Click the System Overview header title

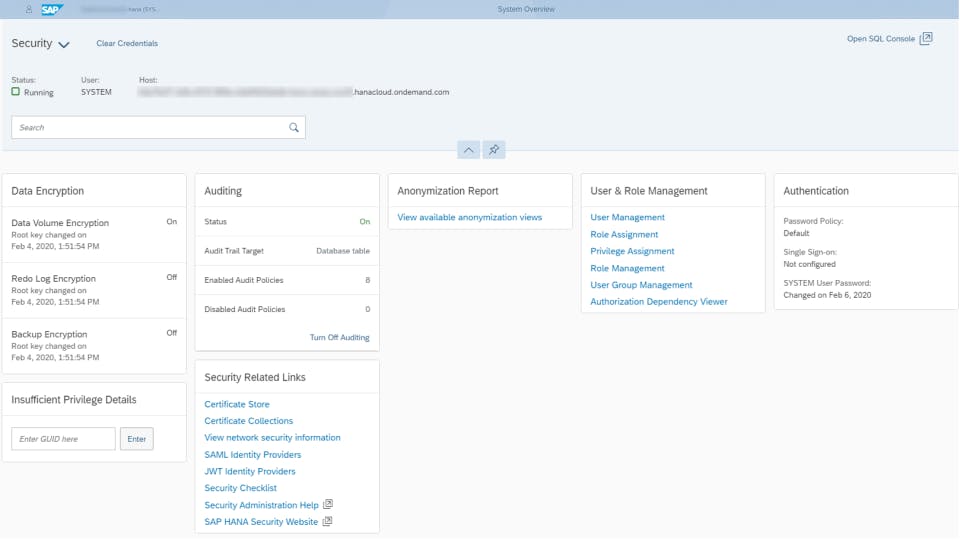coord(526,9)
